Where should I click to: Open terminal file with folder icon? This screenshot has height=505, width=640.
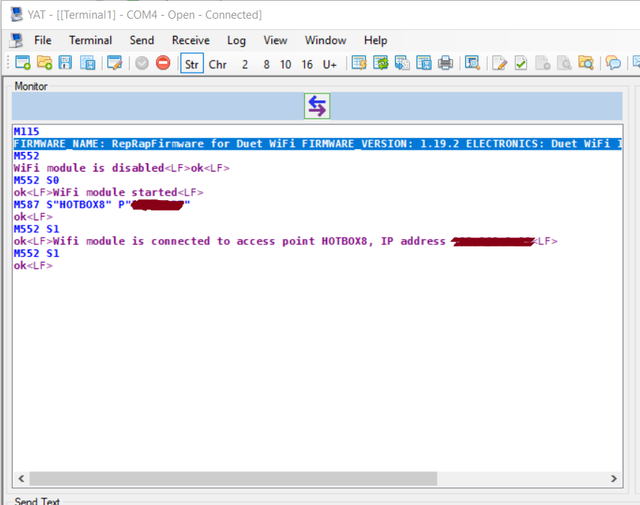click(x=44, y=63)
